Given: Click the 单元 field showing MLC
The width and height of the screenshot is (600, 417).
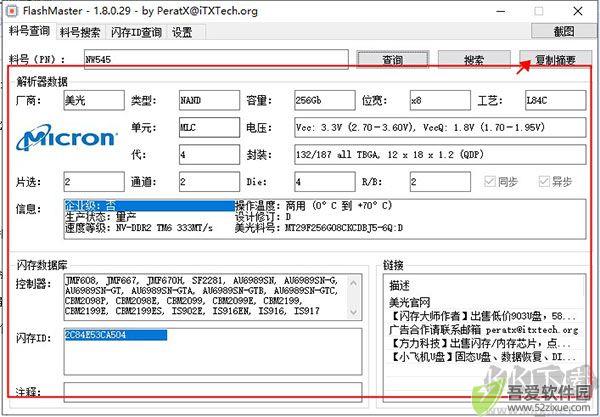Looking at the screenshot, I should tap(209, 127).
